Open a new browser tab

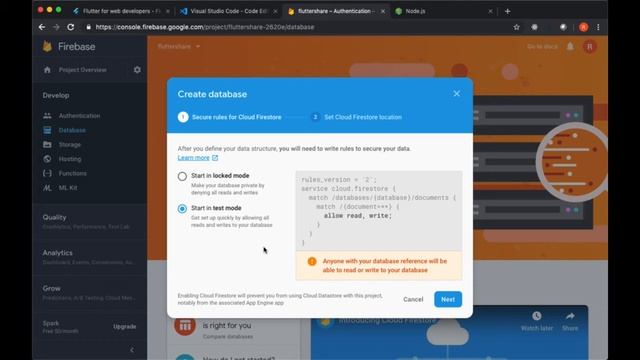[x=507, y=11]
